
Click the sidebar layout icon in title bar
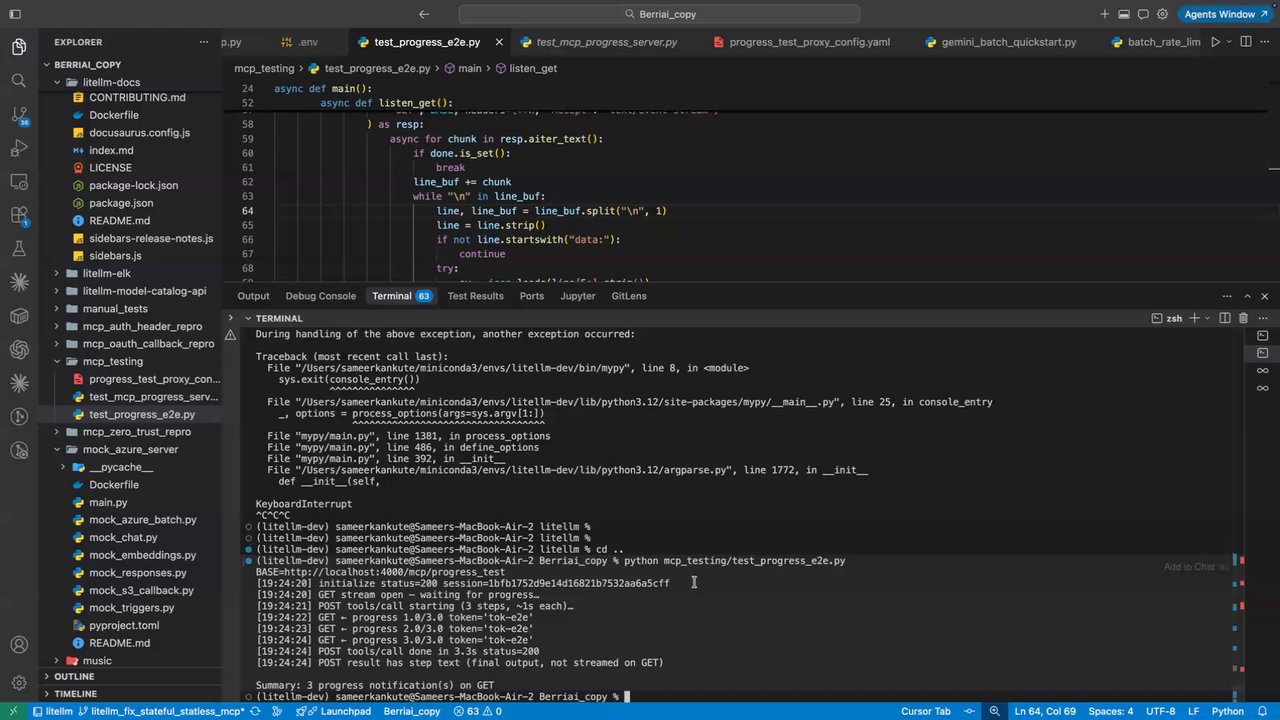(x=14, y=14)
